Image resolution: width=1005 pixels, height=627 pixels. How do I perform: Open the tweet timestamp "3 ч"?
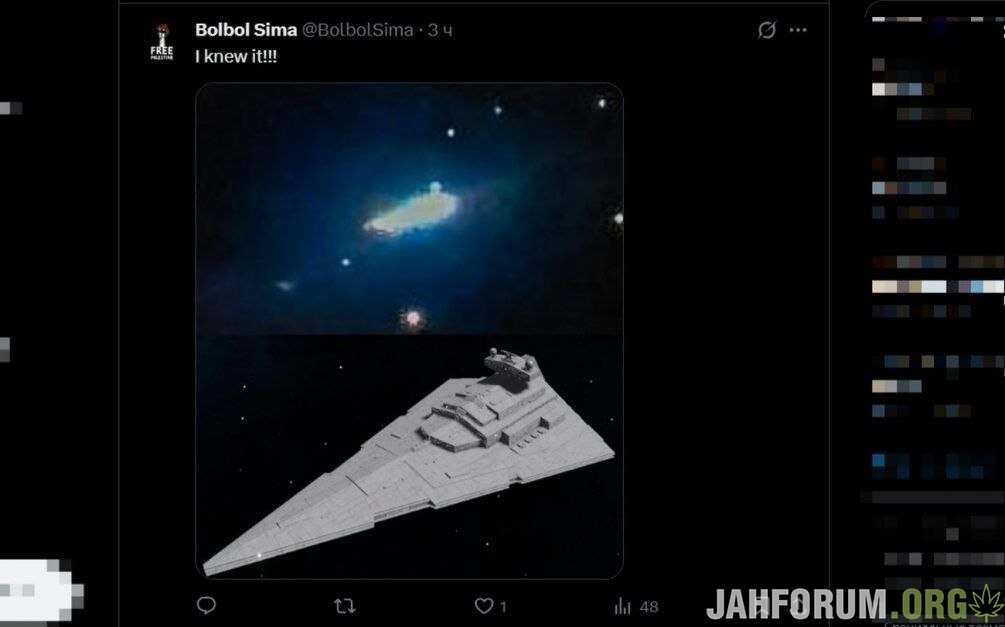[440, 29]
